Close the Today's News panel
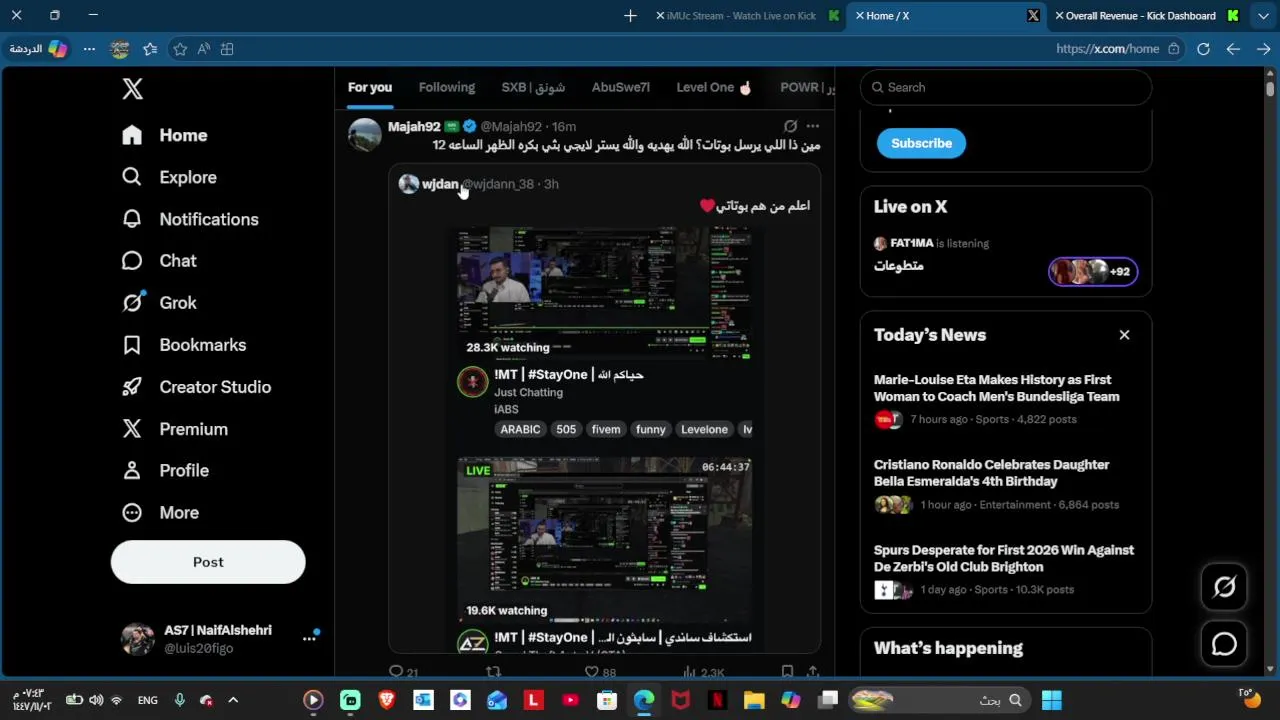This screenshot has height=720, width=1280. (1124, 335)
